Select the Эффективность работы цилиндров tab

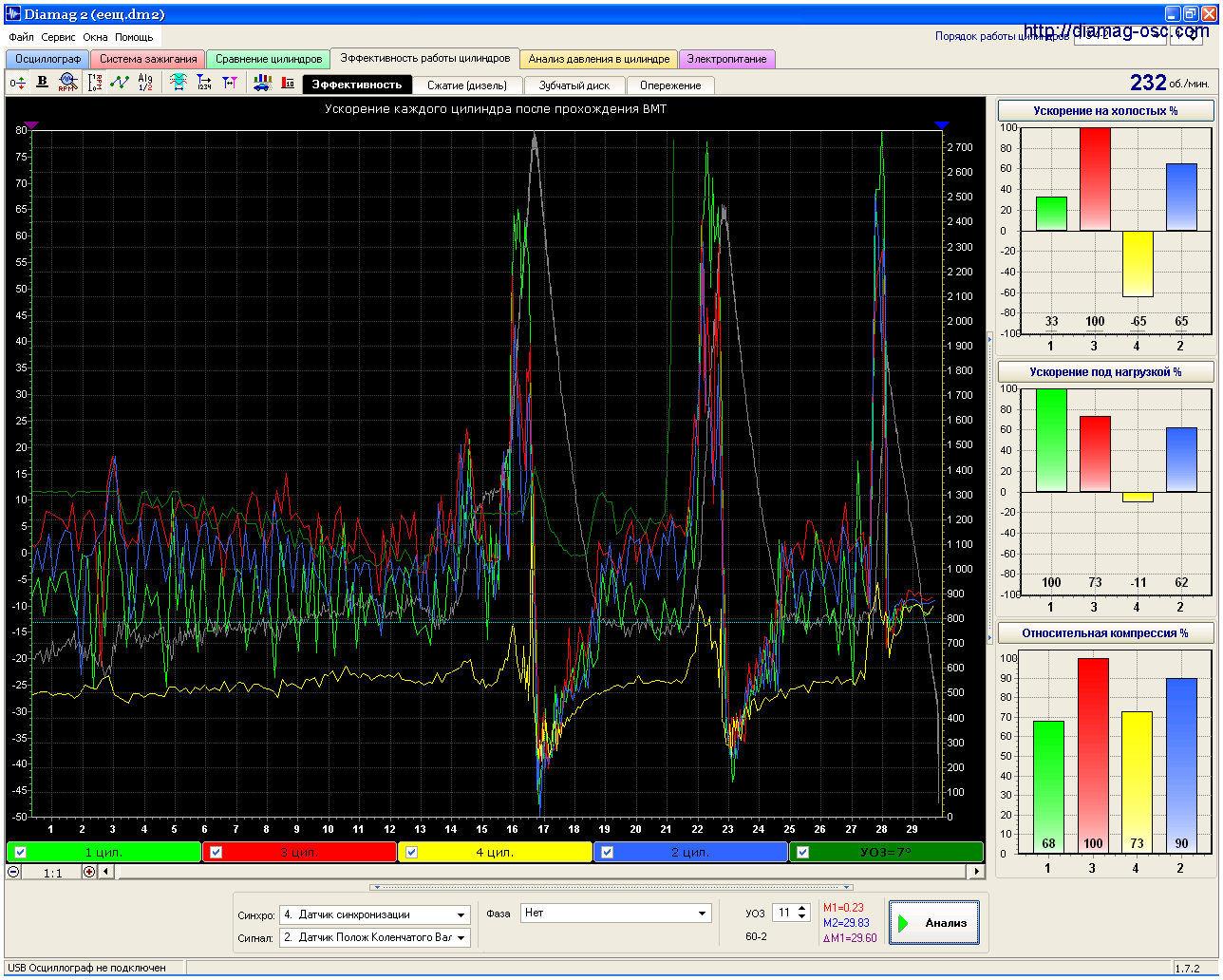425,58
